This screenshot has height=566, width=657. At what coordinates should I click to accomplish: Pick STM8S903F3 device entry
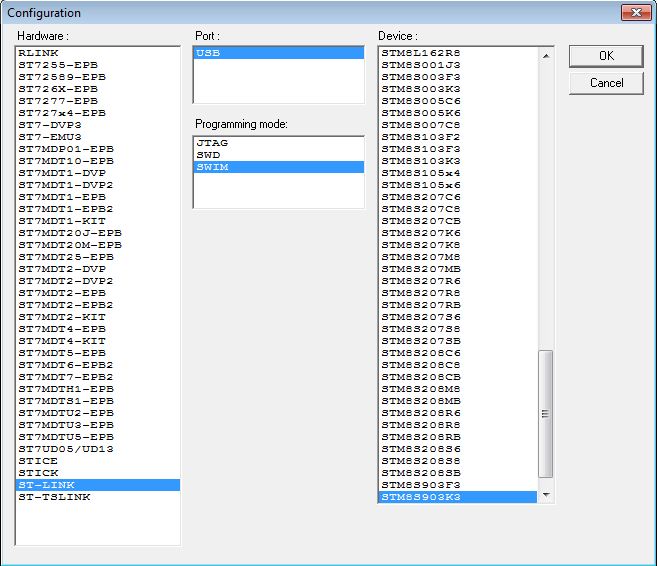(x=420, y=485)
